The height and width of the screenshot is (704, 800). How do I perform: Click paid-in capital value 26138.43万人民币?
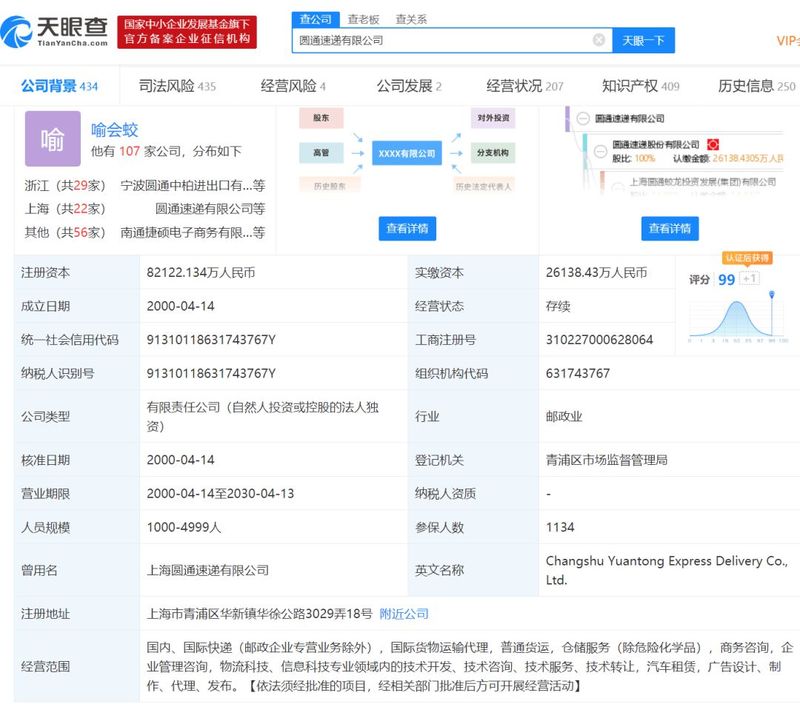tap(596, 272)
